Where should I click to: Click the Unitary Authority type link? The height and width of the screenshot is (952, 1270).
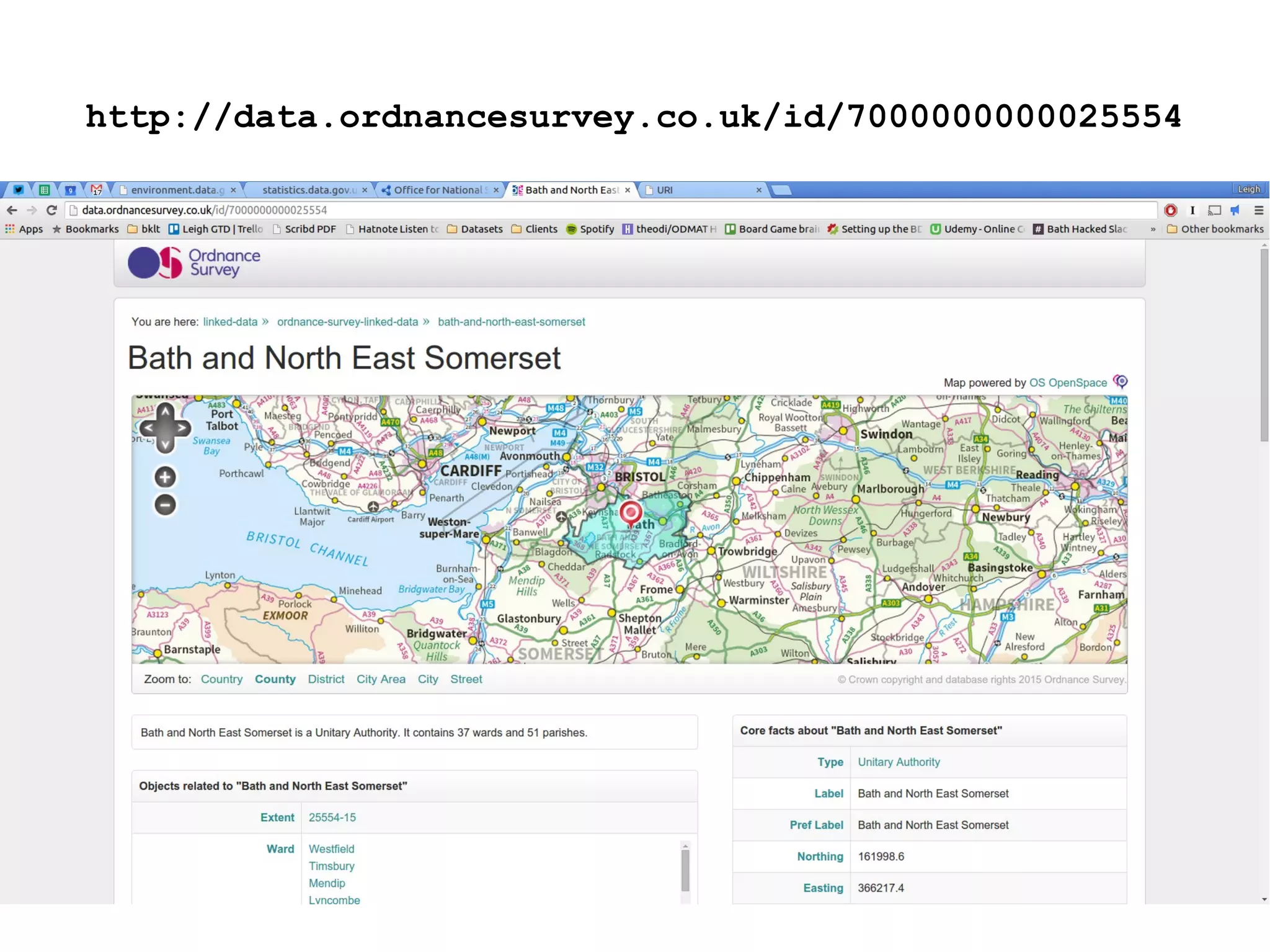click(899, 762)
